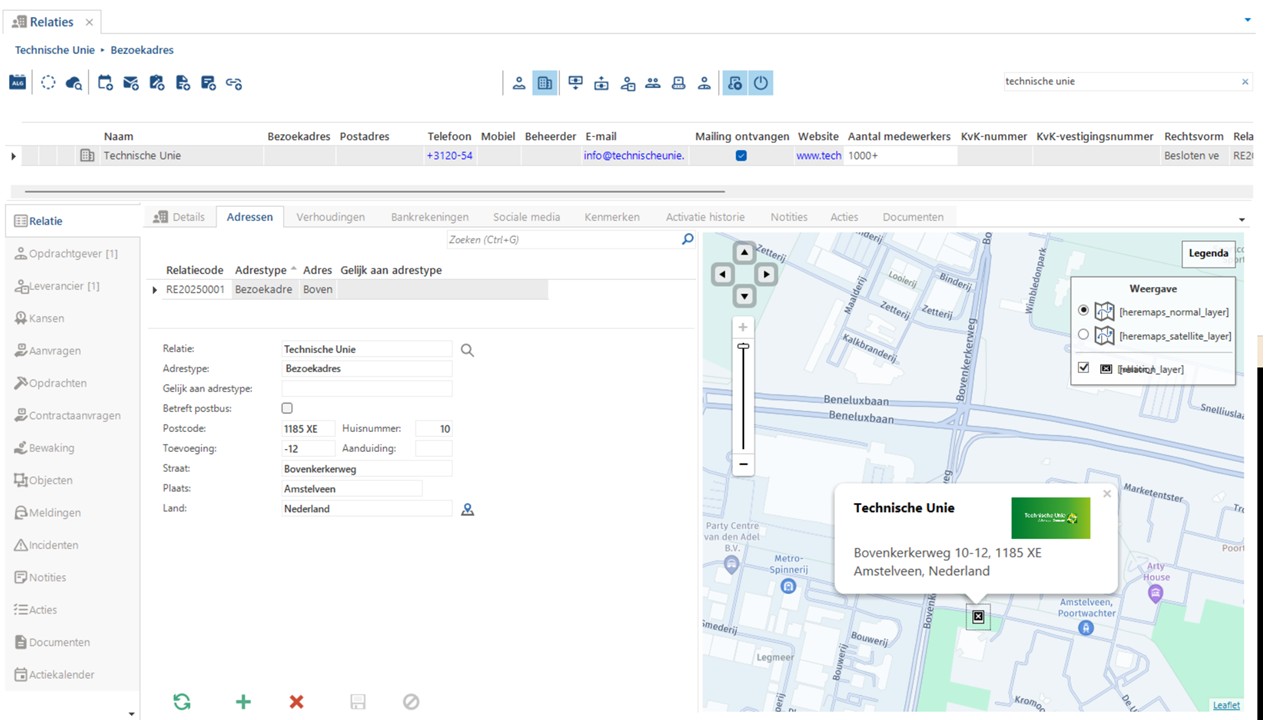Toggle the highlighted building filter icon
1280x720 pixels.
tap(545, 83)
